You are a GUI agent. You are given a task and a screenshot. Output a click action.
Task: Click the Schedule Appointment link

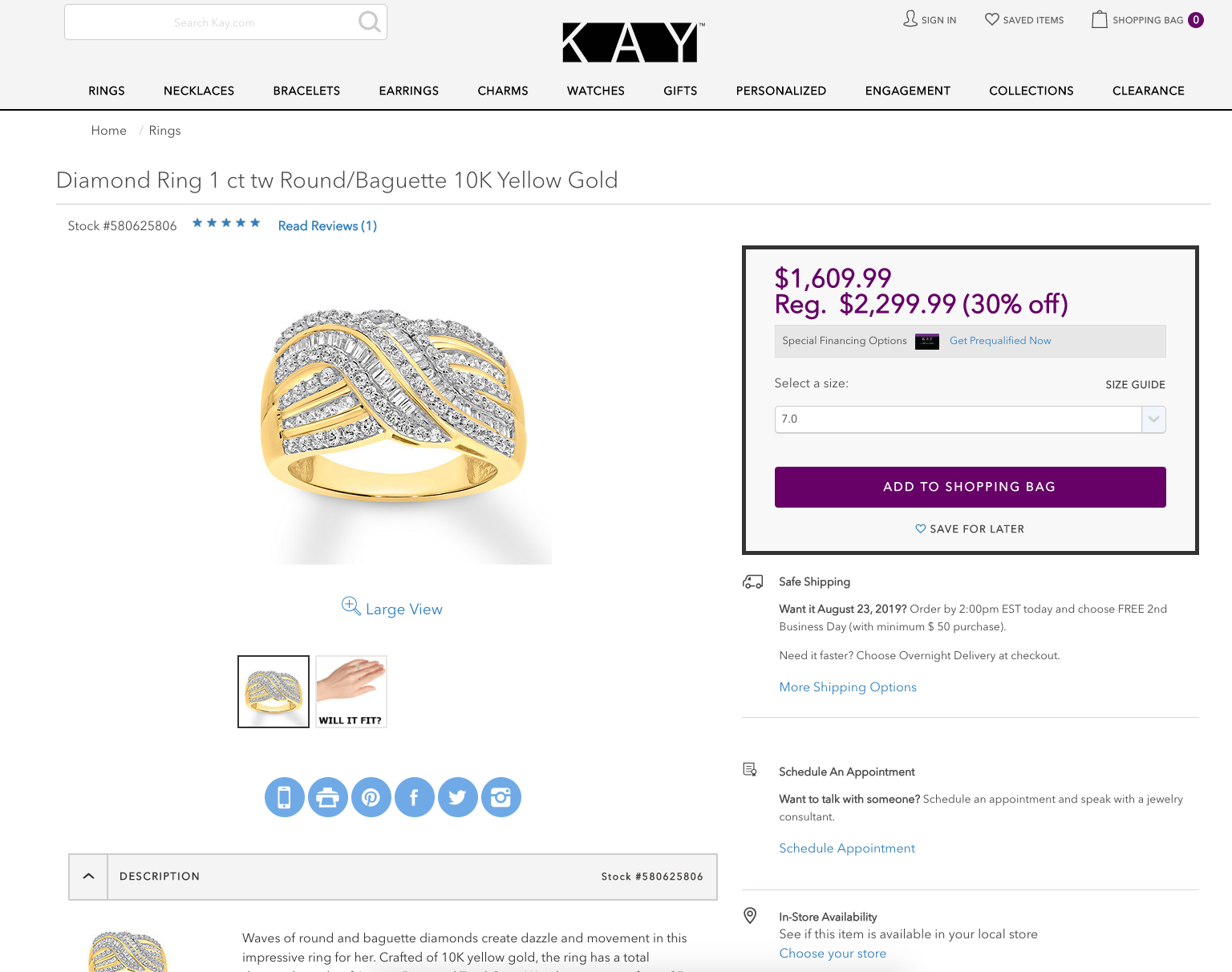pos(846,848)
